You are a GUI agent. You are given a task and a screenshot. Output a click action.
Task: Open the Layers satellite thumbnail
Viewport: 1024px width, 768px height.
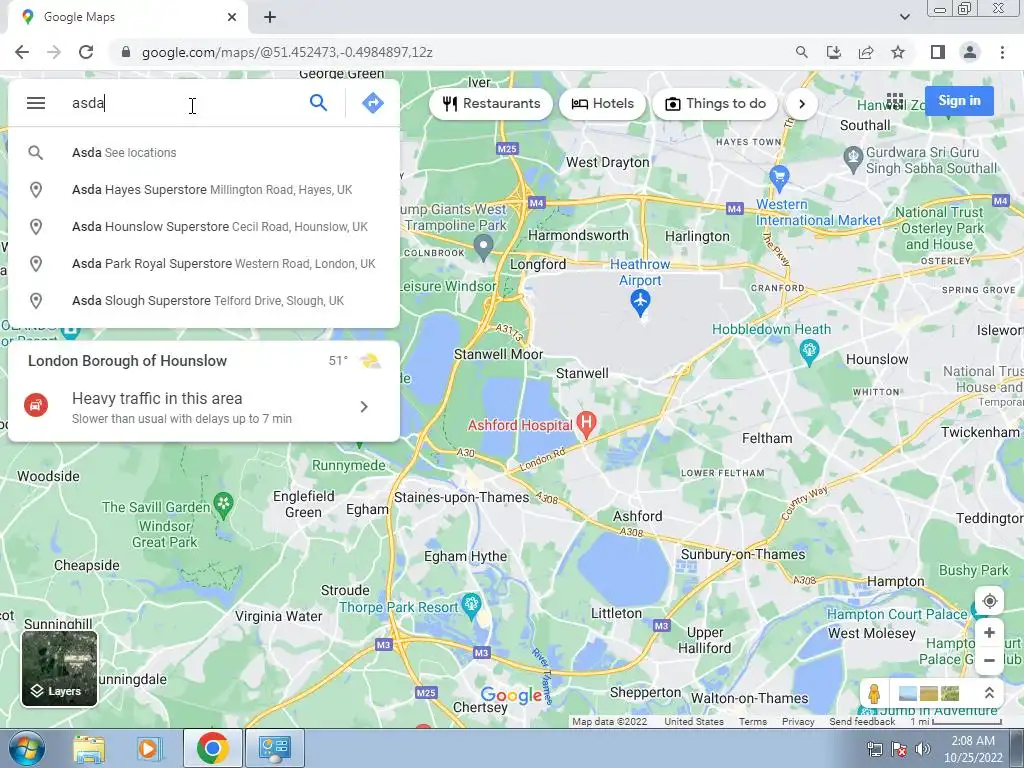point(59,669)
